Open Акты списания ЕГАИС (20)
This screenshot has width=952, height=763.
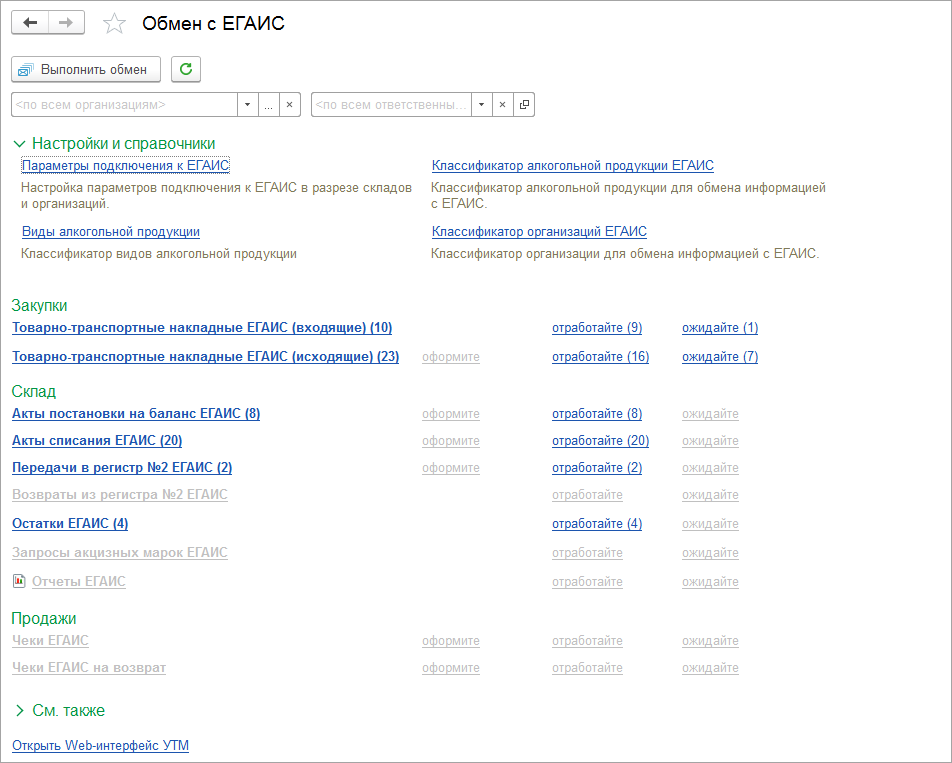coord(97,441)
